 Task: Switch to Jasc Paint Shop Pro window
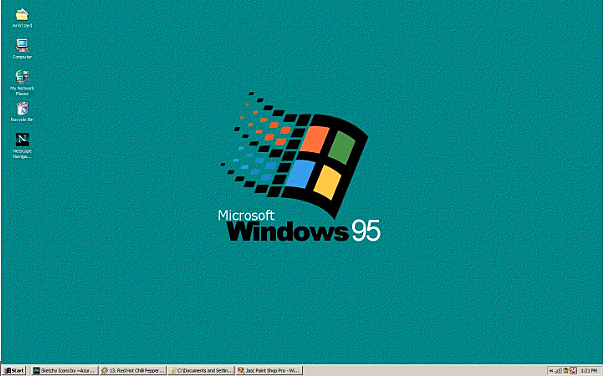(x=269, y=371)
